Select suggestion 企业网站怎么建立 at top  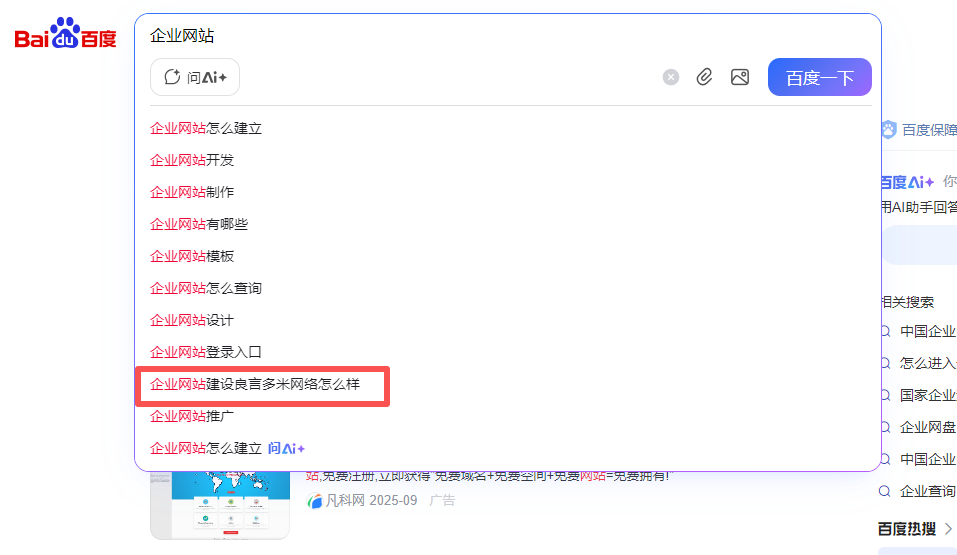206,128
